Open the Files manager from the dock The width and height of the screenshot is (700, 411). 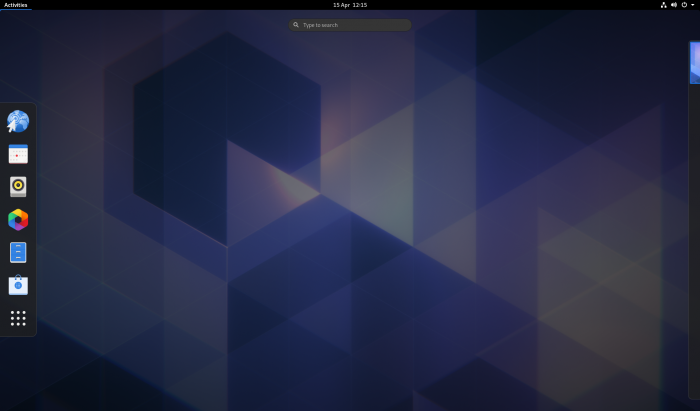click(x=18, y=252)
